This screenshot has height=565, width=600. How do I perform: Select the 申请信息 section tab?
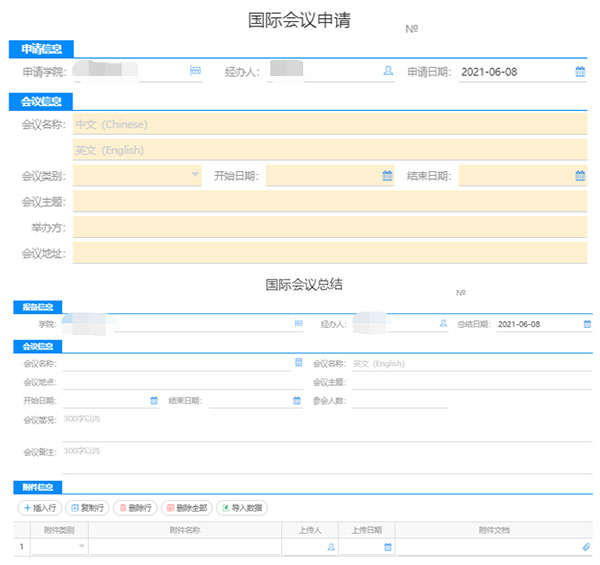pos(41,49)
